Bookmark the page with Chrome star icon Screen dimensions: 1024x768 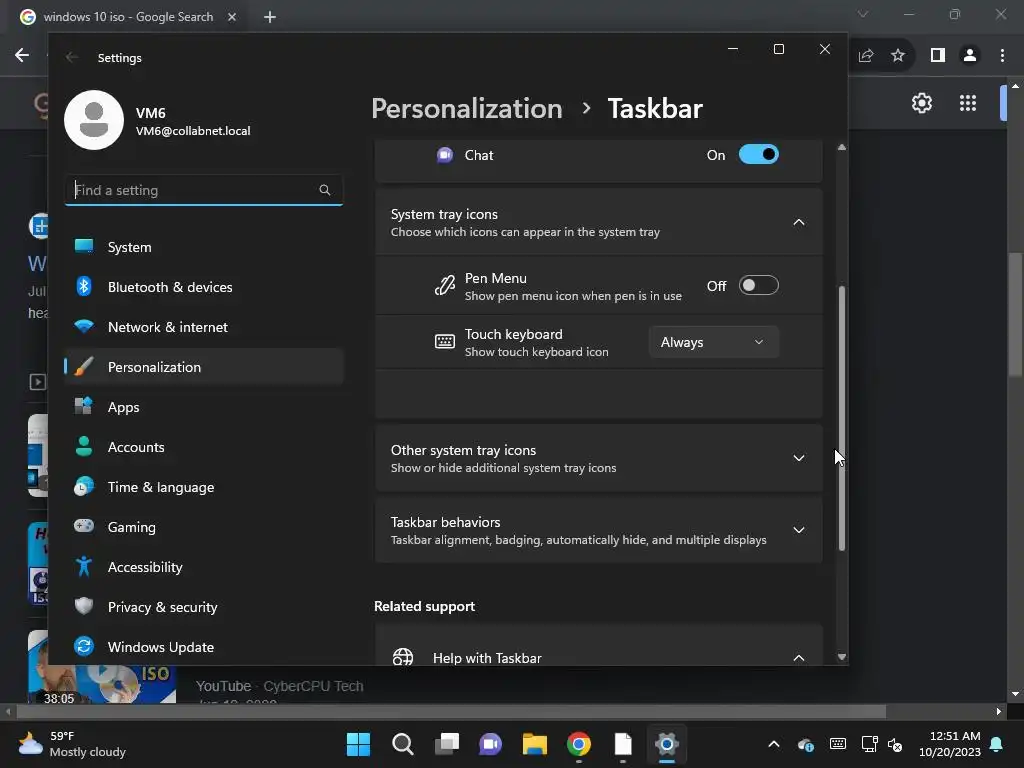[x=898, y=56]
